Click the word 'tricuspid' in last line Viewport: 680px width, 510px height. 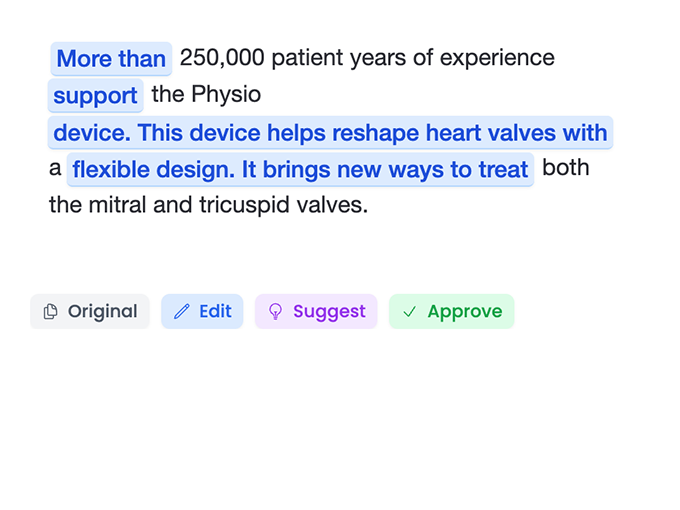click(244, 205)
